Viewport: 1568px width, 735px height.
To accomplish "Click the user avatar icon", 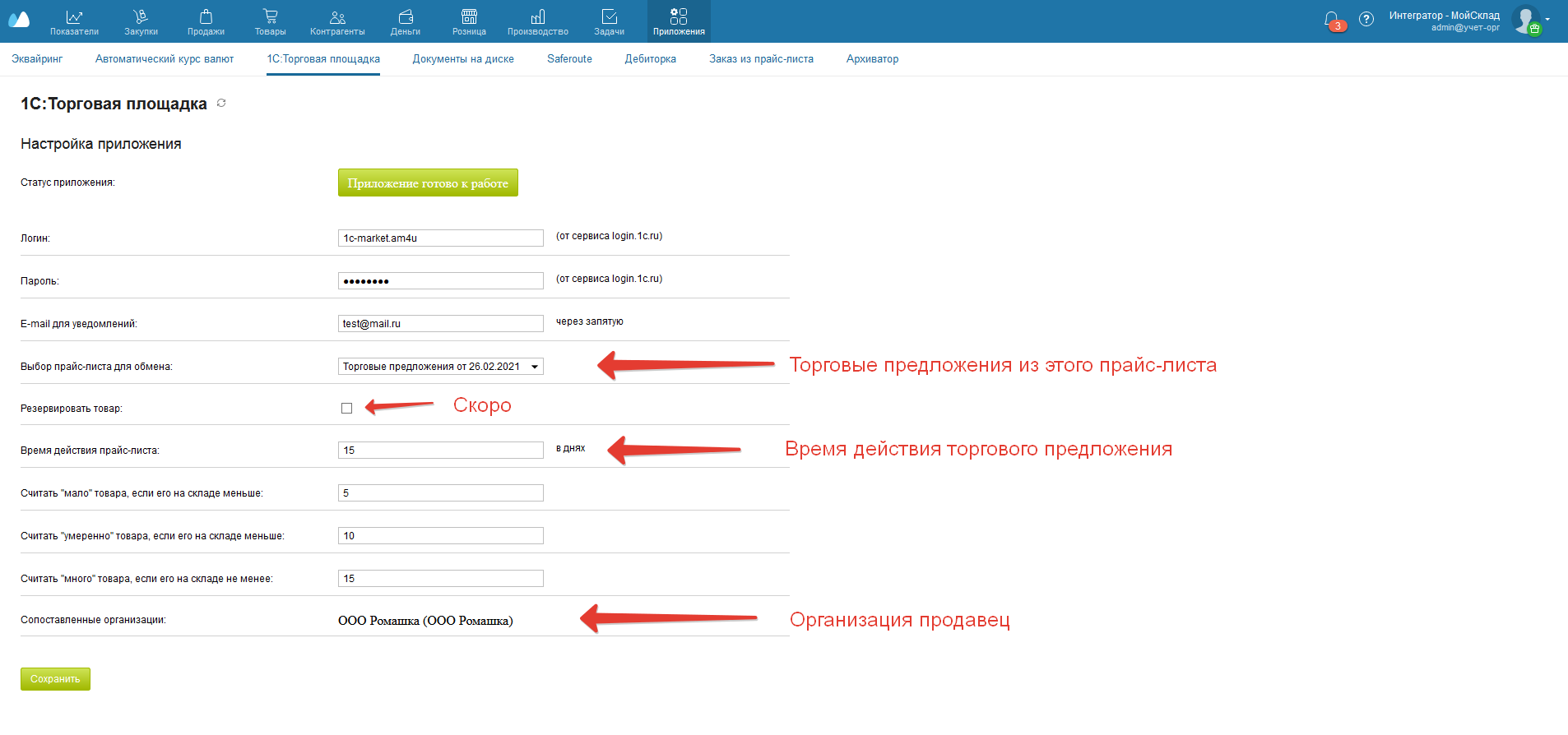I will (x=1526, y=20).
